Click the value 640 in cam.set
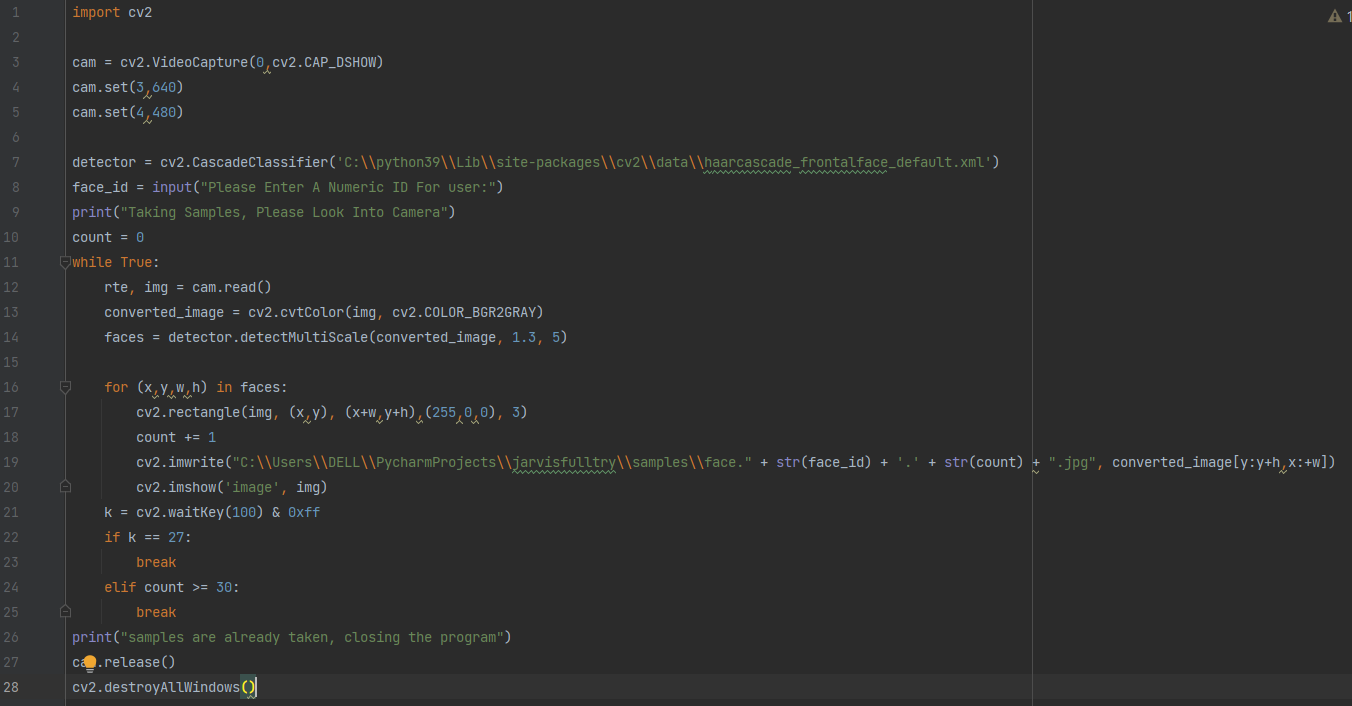 [x=164, y=87]
